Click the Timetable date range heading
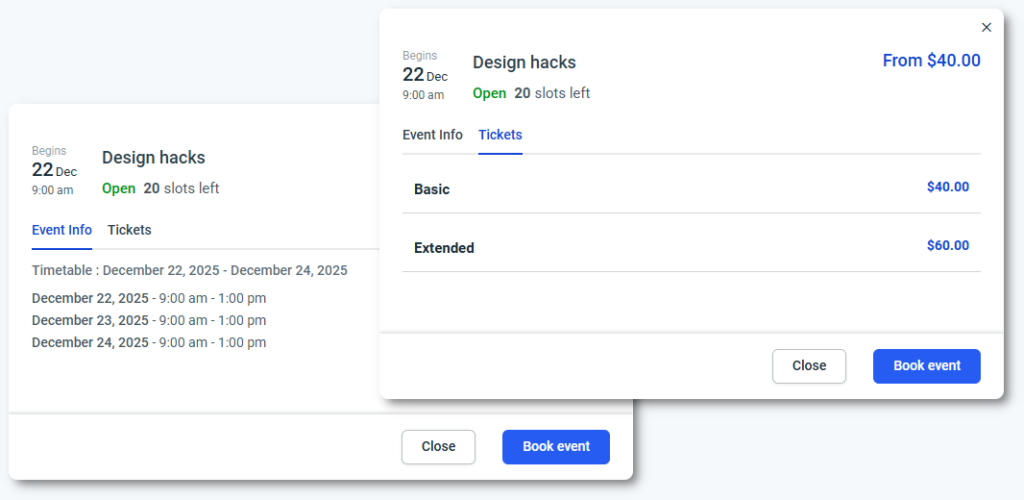Image resolution: width=1024 pixels, height=500 pixels. 189,270
